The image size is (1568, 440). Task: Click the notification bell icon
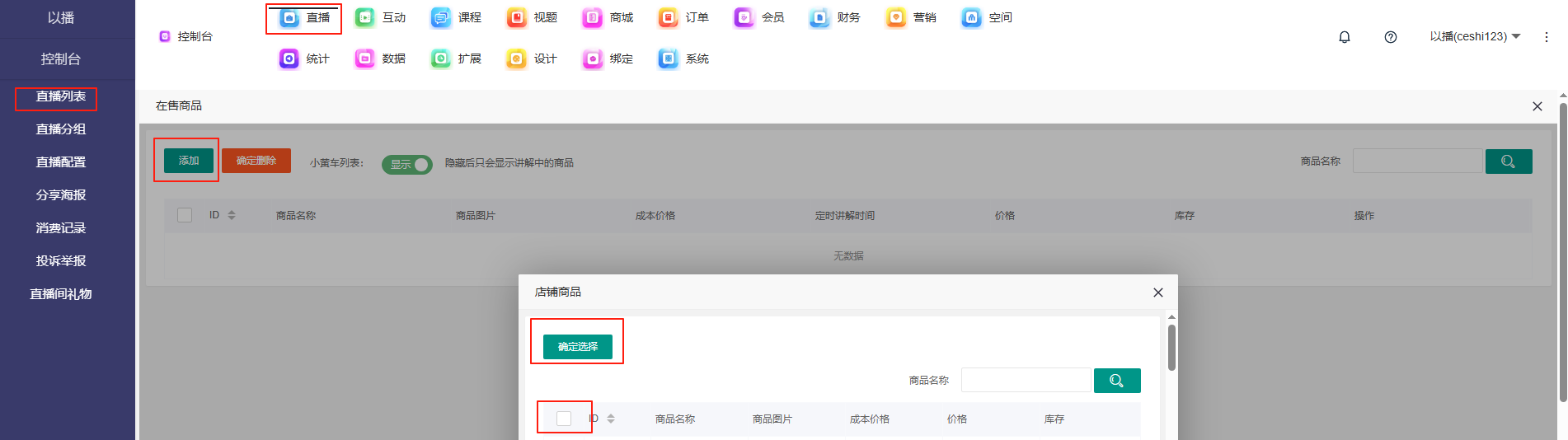[1345, 37]
